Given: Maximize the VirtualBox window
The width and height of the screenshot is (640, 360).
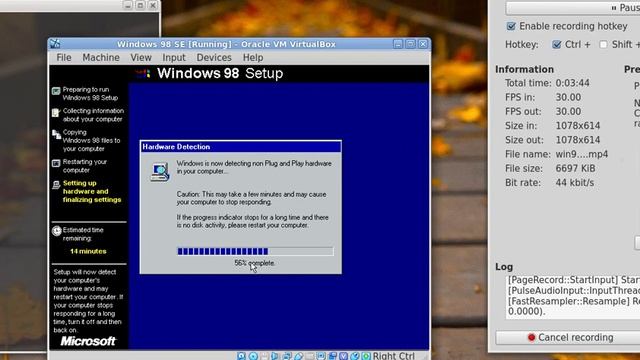Looking at the screenshot, I should (x=411, y=44).
